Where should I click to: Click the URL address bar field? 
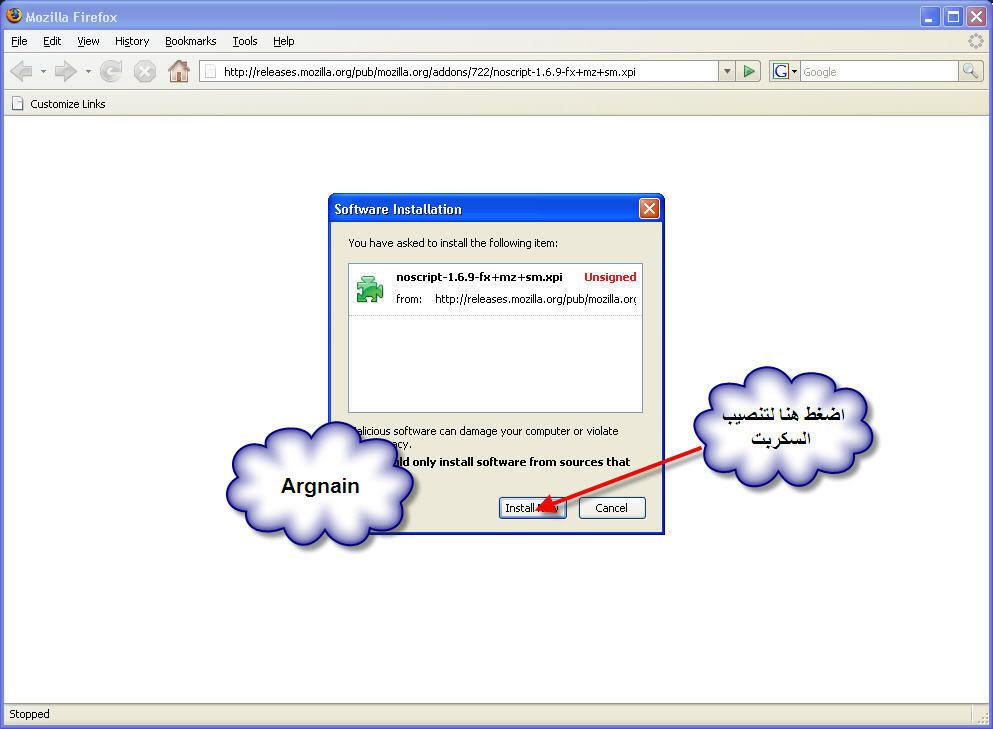tap(460, 72)
